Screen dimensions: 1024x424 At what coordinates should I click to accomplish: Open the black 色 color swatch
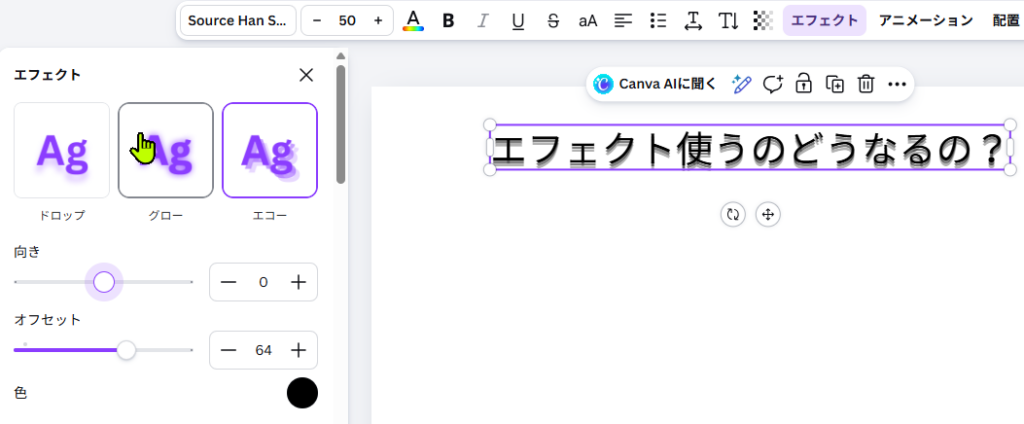pos(302,393)
